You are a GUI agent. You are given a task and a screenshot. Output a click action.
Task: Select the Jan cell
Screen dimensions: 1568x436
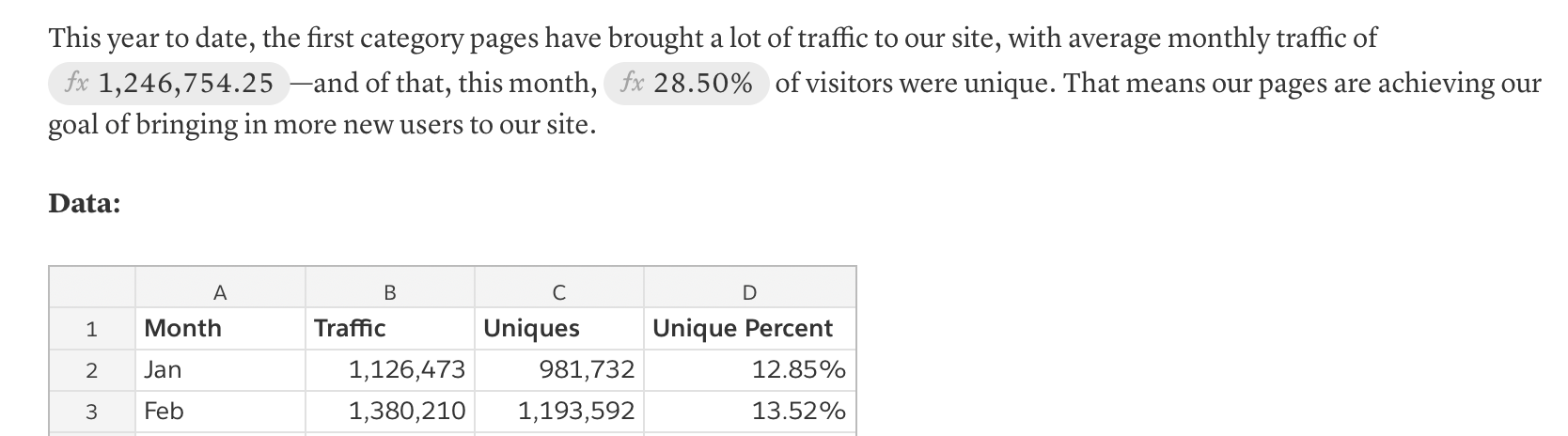[220, 370]
